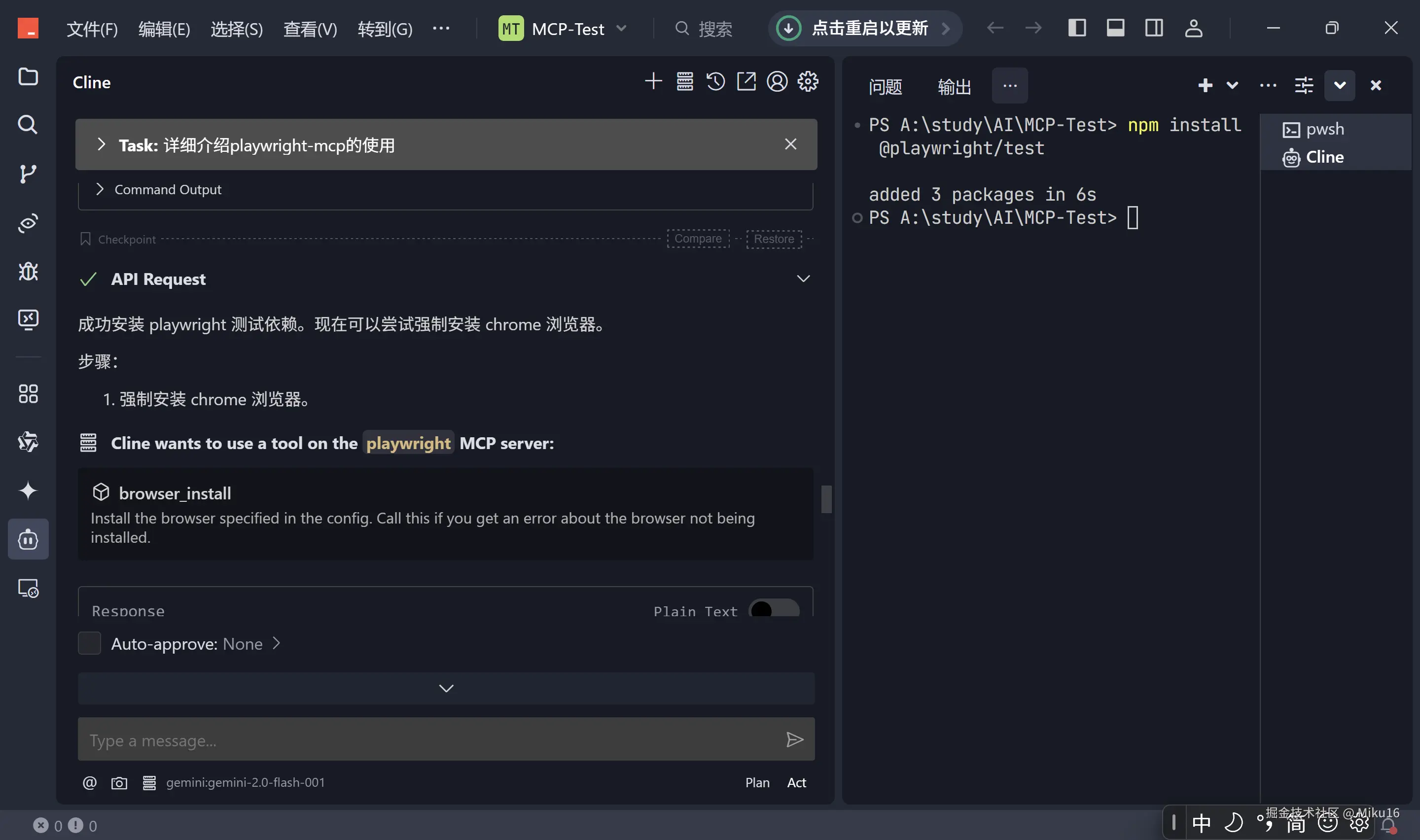Open Cline in editor popout icon

746,81
